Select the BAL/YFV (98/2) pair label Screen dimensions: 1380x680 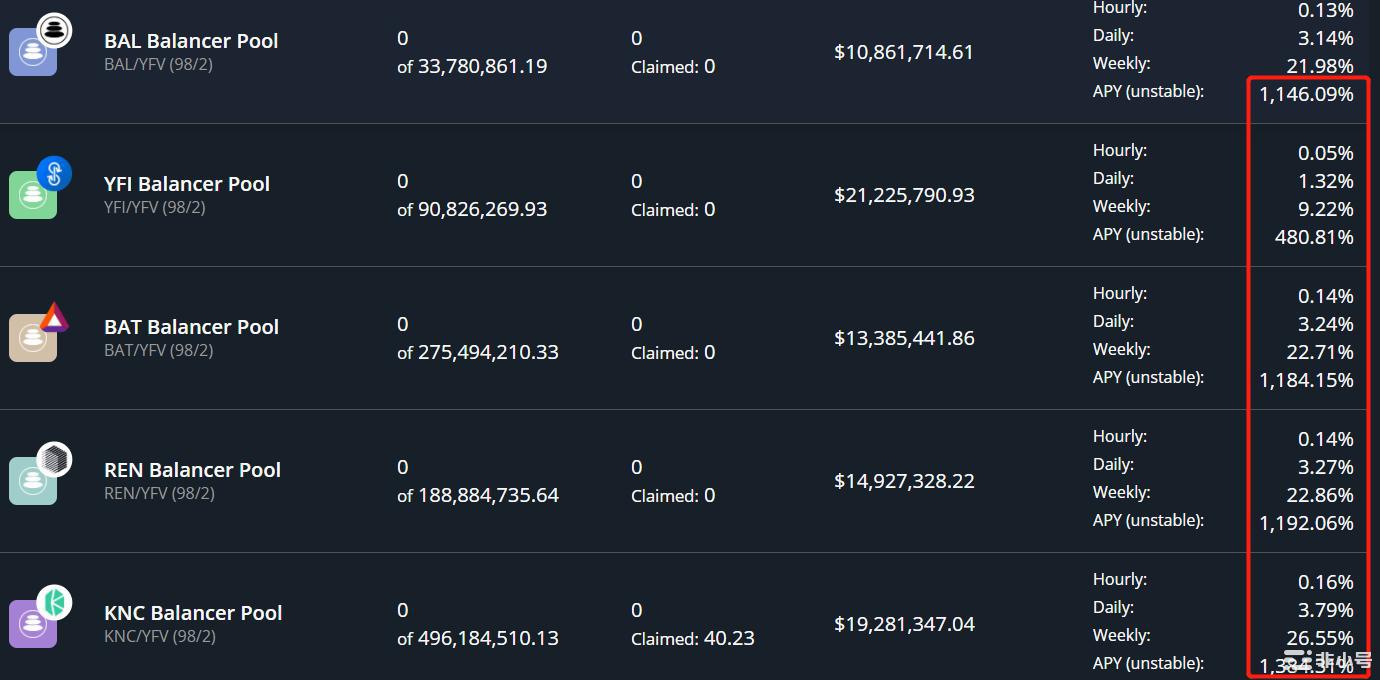[x=158, y=64]
